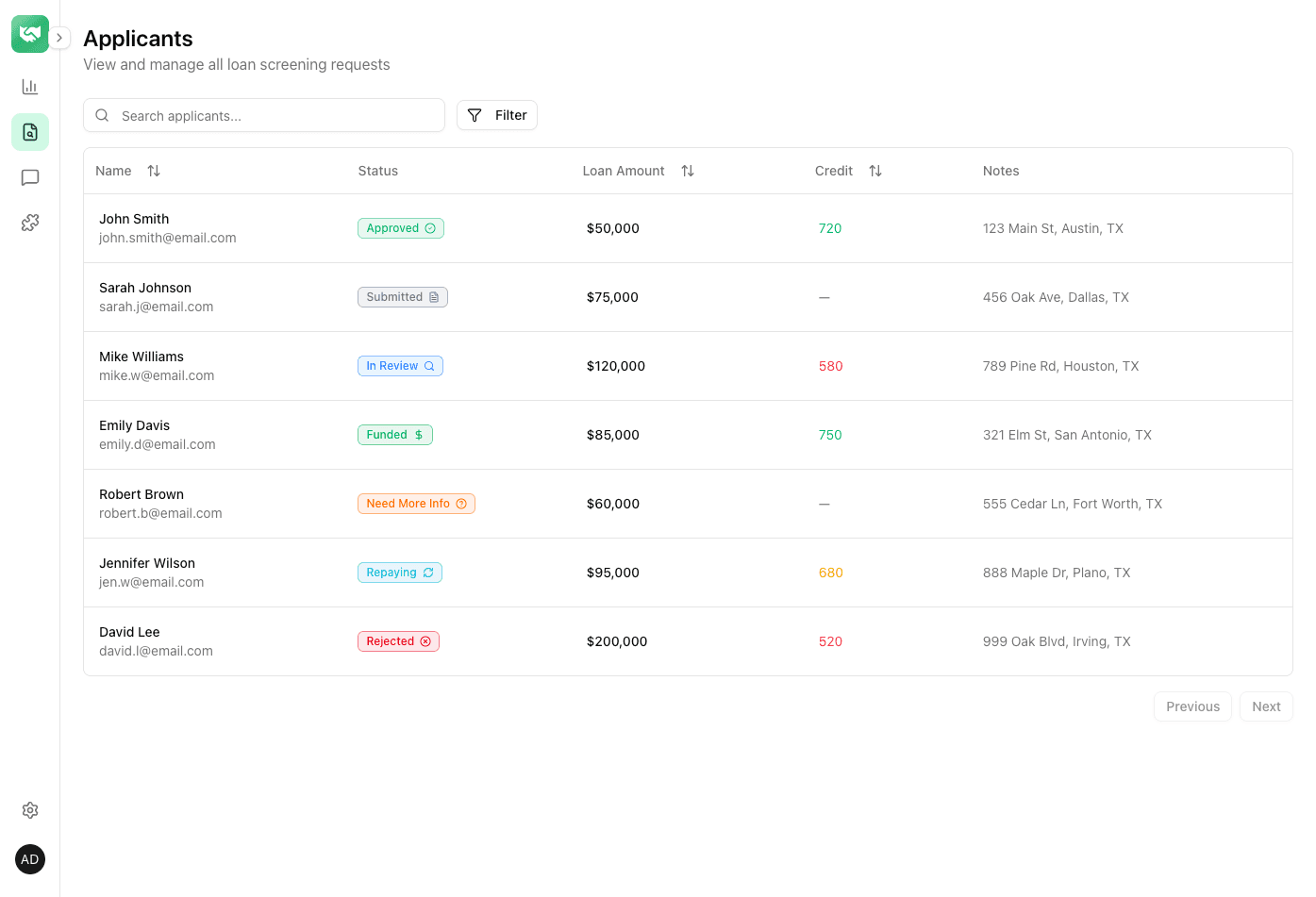This screenshot has width=1316, height=897.
Task: Select applicant name John Smith
Action: click(x=134, y=219)
